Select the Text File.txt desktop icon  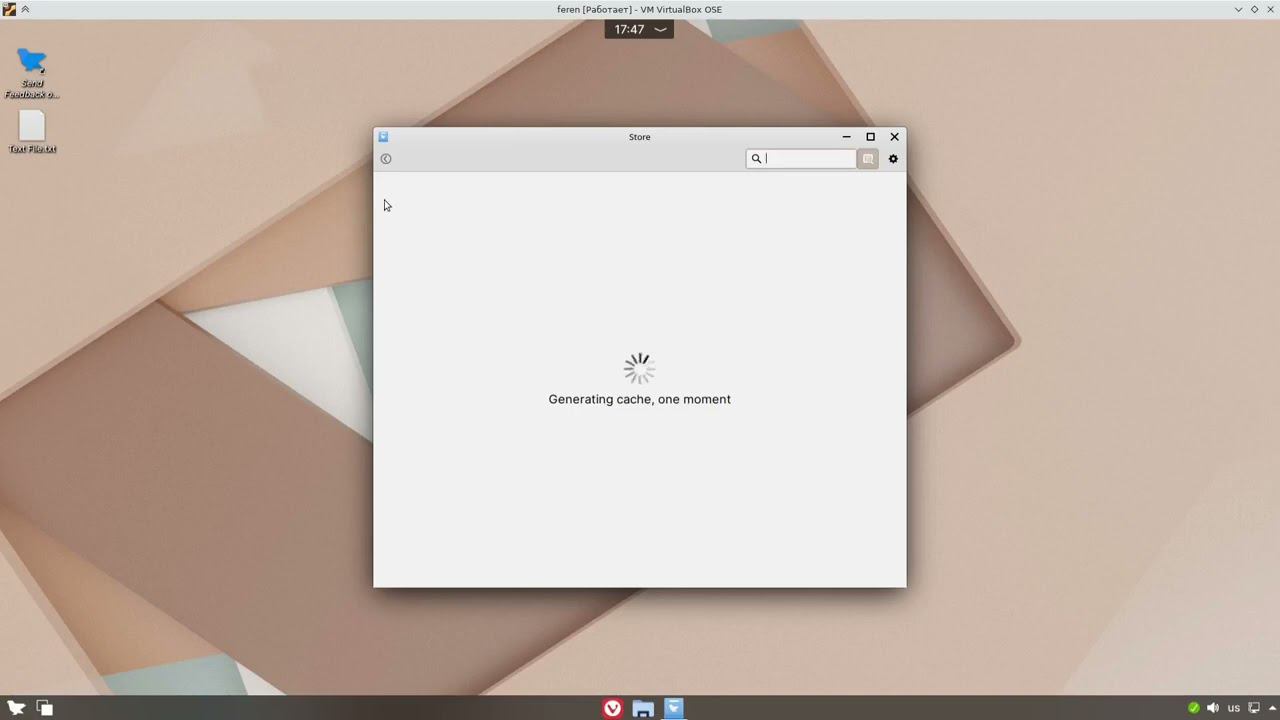point(32,131)
